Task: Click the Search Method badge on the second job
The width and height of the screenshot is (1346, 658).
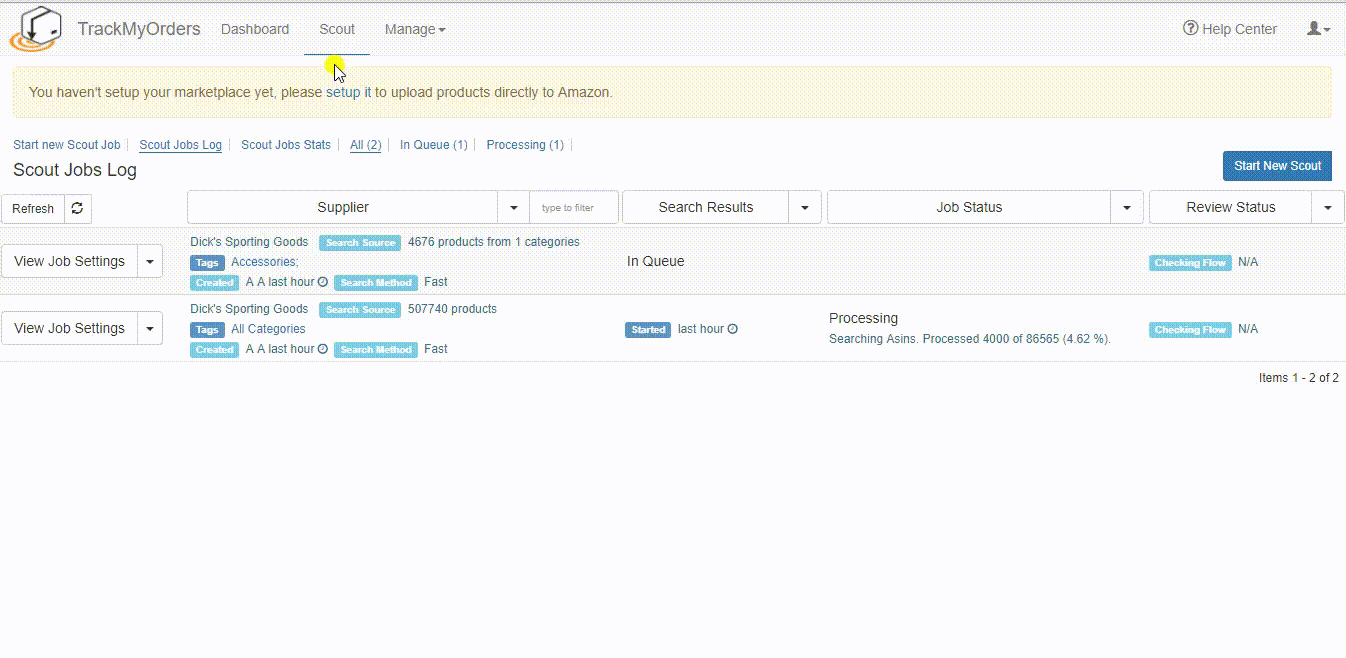Action: (x=375, y=349)
